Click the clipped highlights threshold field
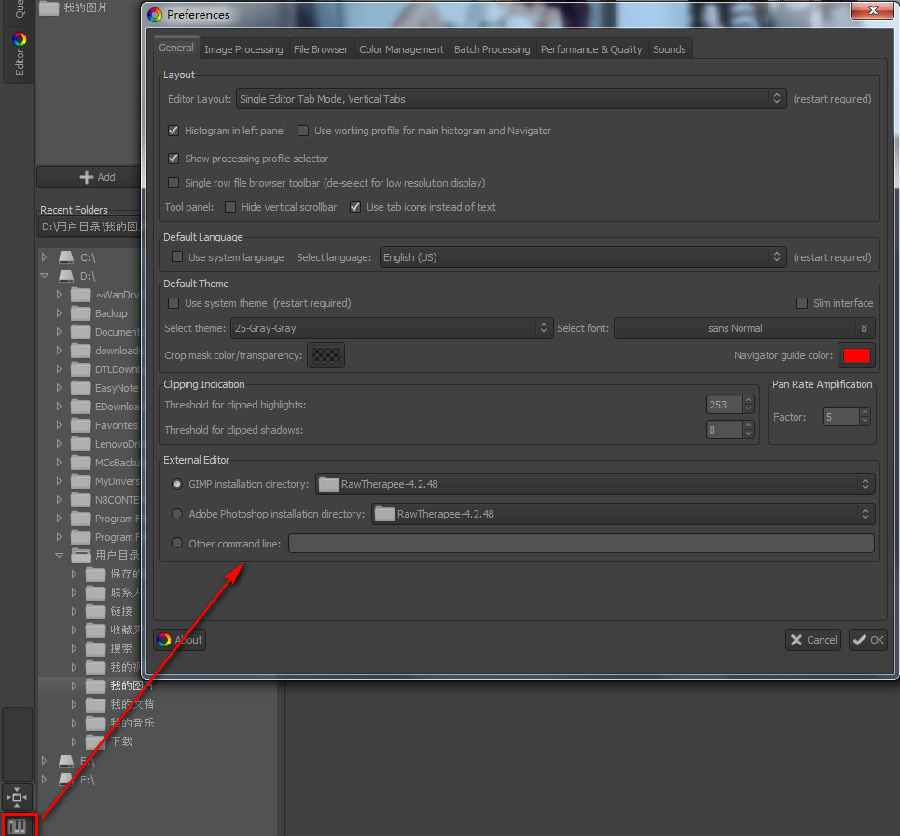The image size is (900, 836). coord(724,404)
